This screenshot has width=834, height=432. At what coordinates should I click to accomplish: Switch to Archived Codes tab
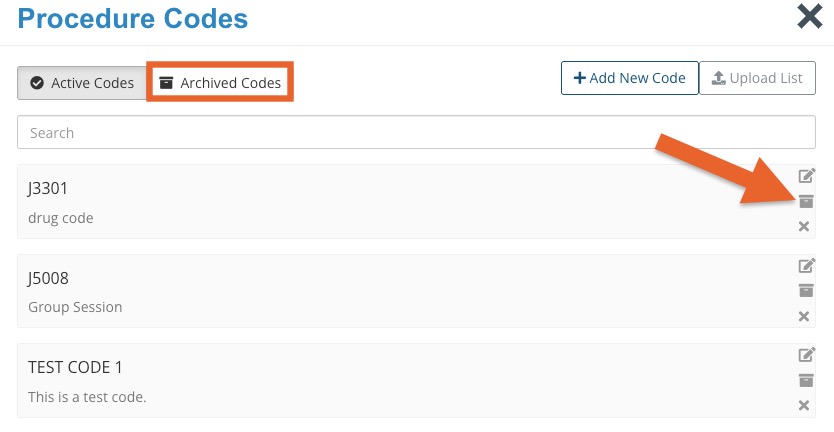(220, 82)
